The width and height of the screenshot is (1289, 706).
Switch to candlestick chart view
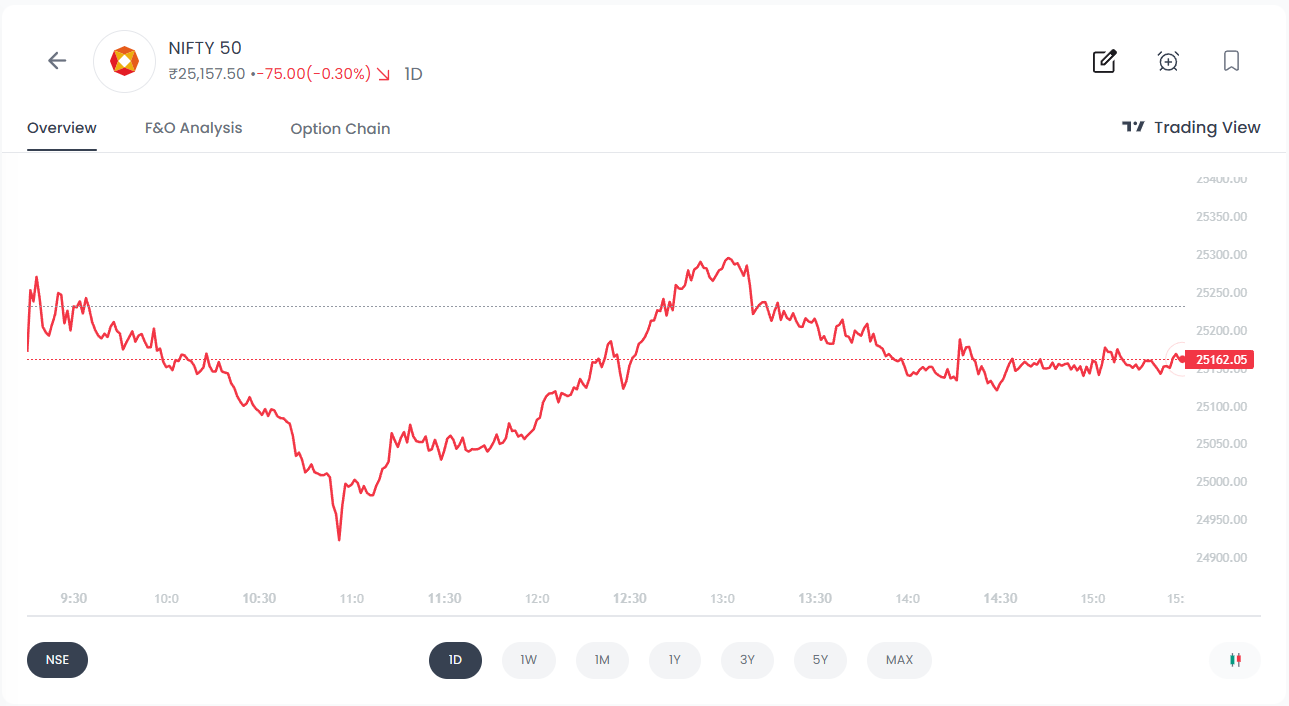1234,660
